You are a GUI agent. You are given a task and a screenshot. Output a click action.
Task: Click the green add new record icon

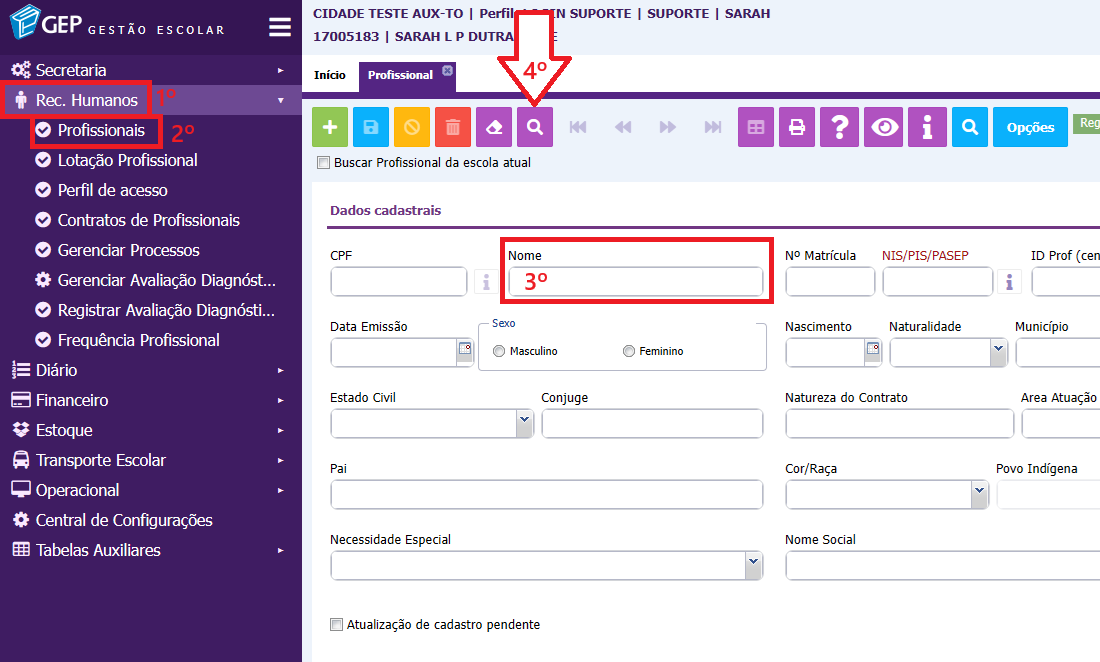pyautogui.click(x=330, y=128)
